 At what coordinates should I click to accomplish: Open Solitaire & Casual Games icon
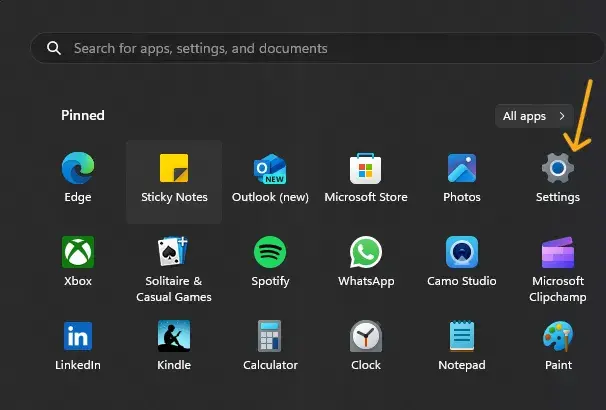pos(173,252)
